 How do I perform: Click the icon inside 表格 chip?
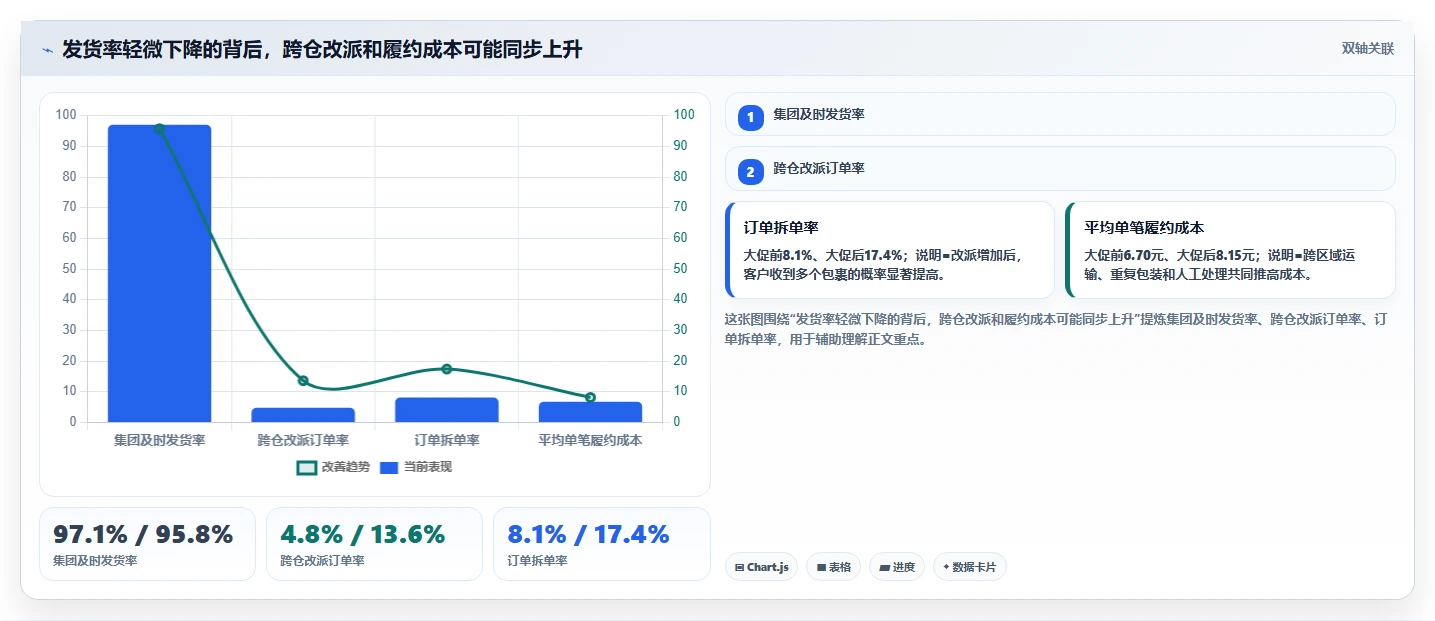pos(821,567)
